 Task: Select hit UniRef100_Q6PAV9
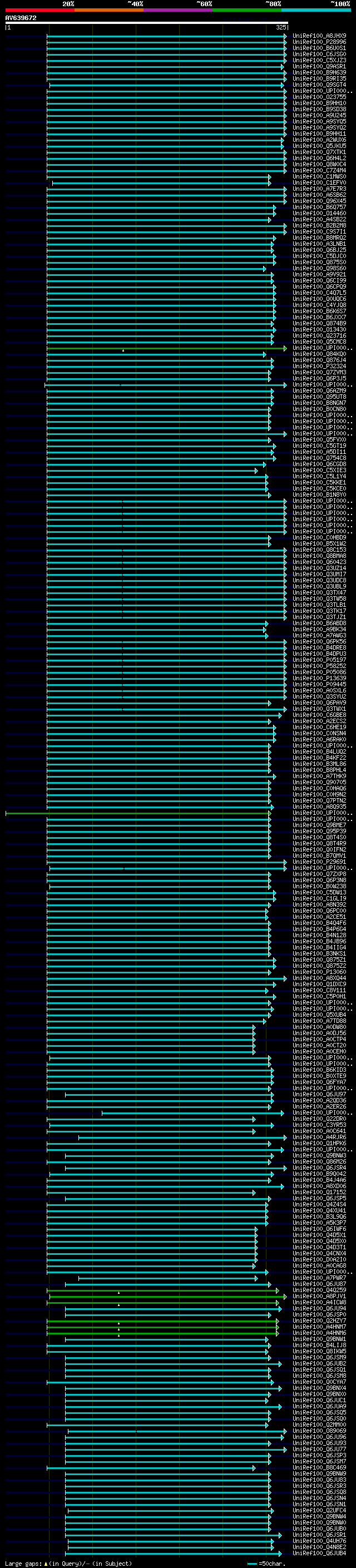tap(319, 703)
